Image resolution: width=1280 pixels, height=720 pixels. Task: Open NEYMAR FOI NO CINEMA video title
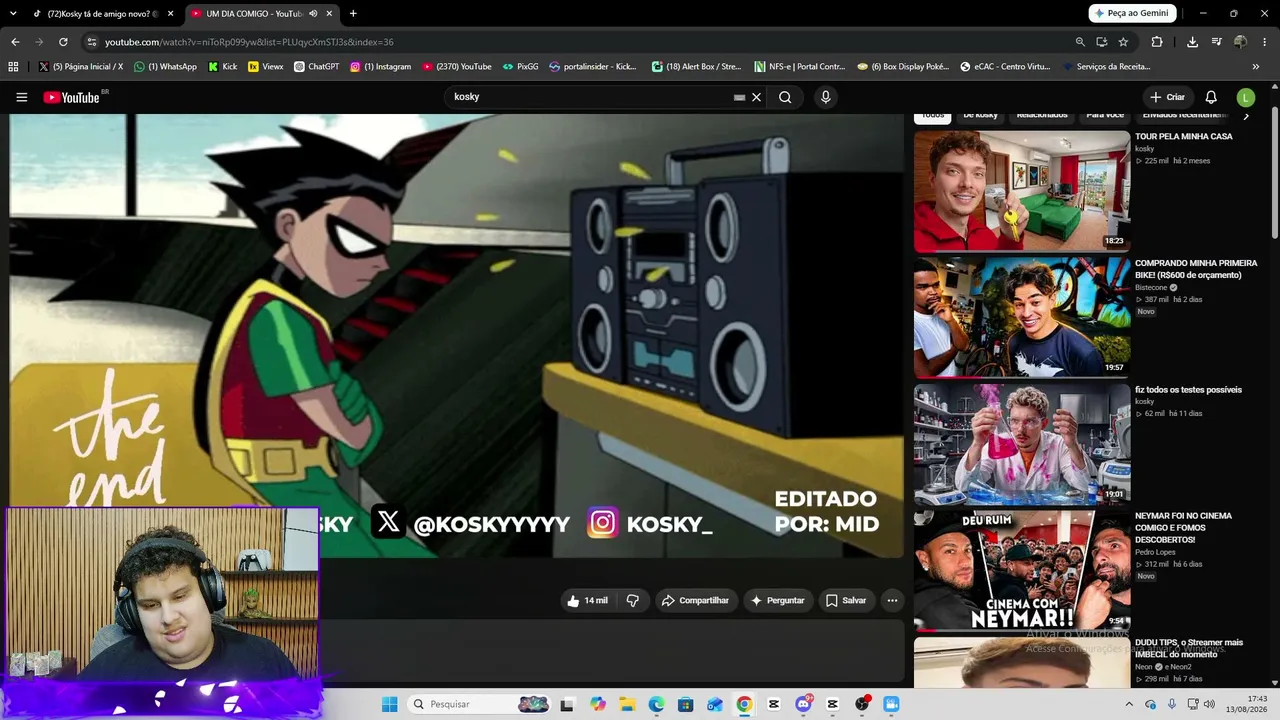(x=1184, y=528)
